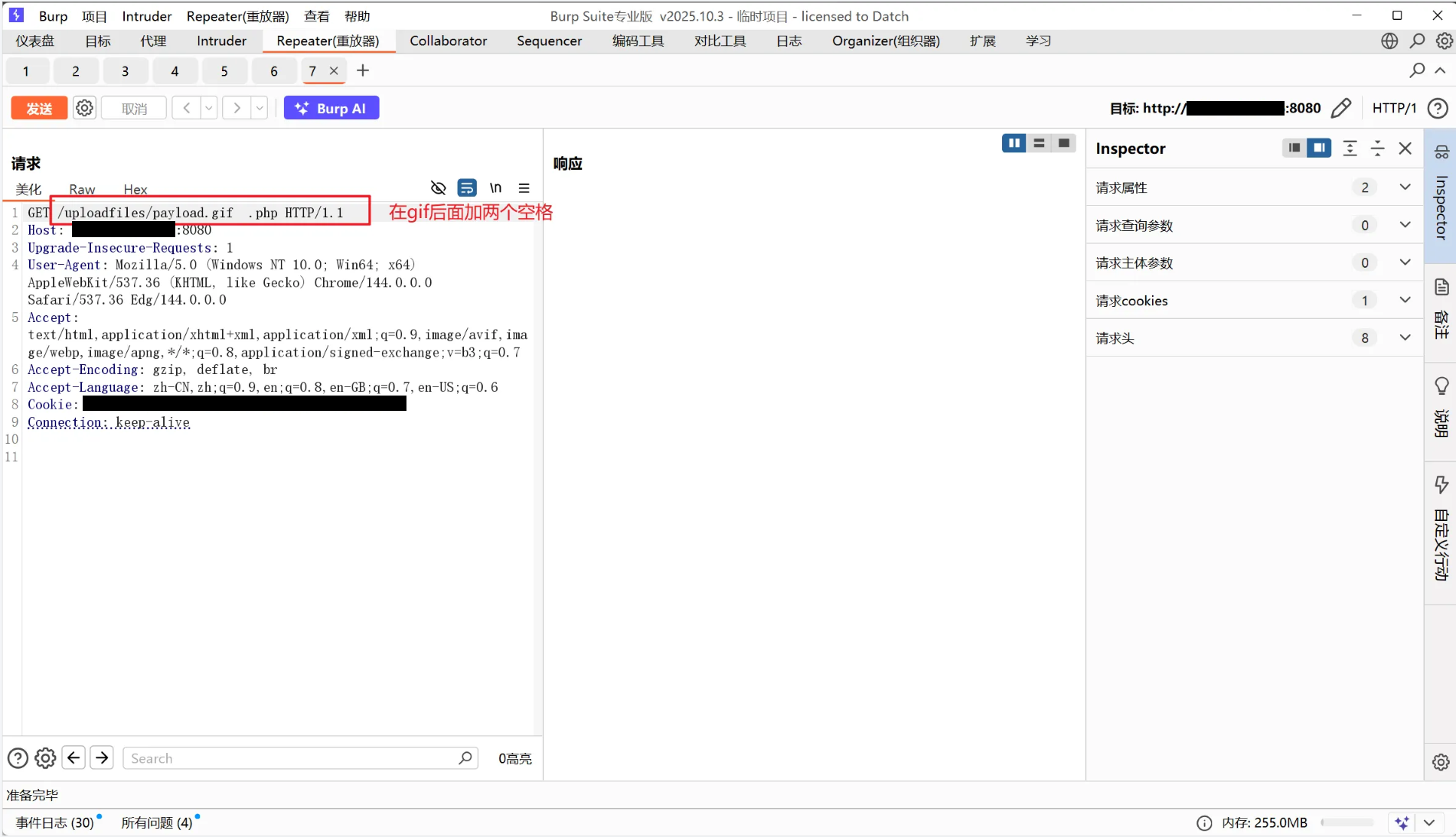
Task: Open Burp settings gear in top-right corner
Action: [1444, 41]
